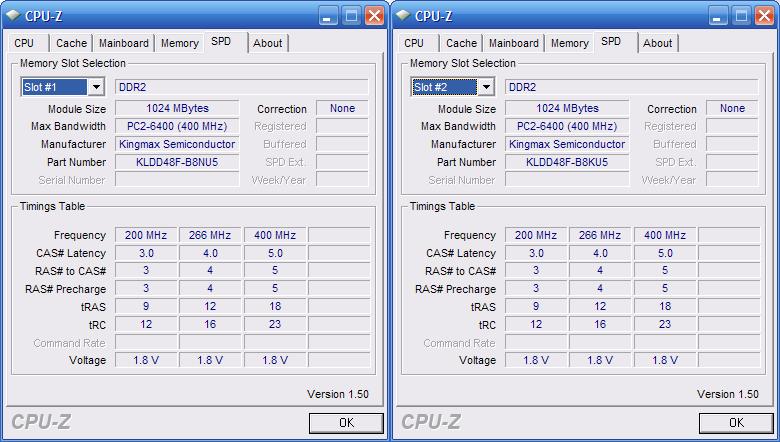This screenshot has height=442, width=780.
Task: Close the left CPU-Z window
Action: tap(375, 16)
